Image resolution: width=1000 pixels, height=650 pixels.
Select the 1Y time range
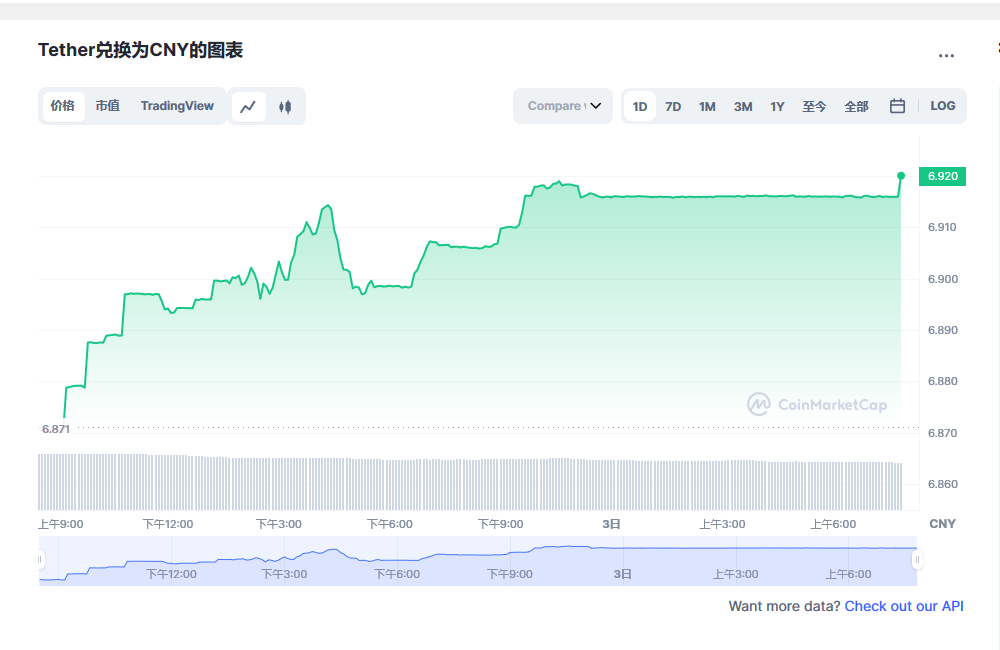pos(777,107)
